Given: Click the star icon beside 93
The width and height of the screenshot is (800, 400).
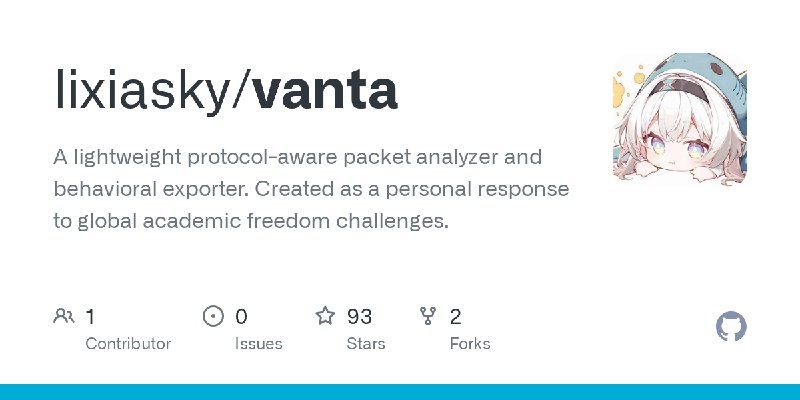Looking at the screenshot, I should click(x=325, y=316).
